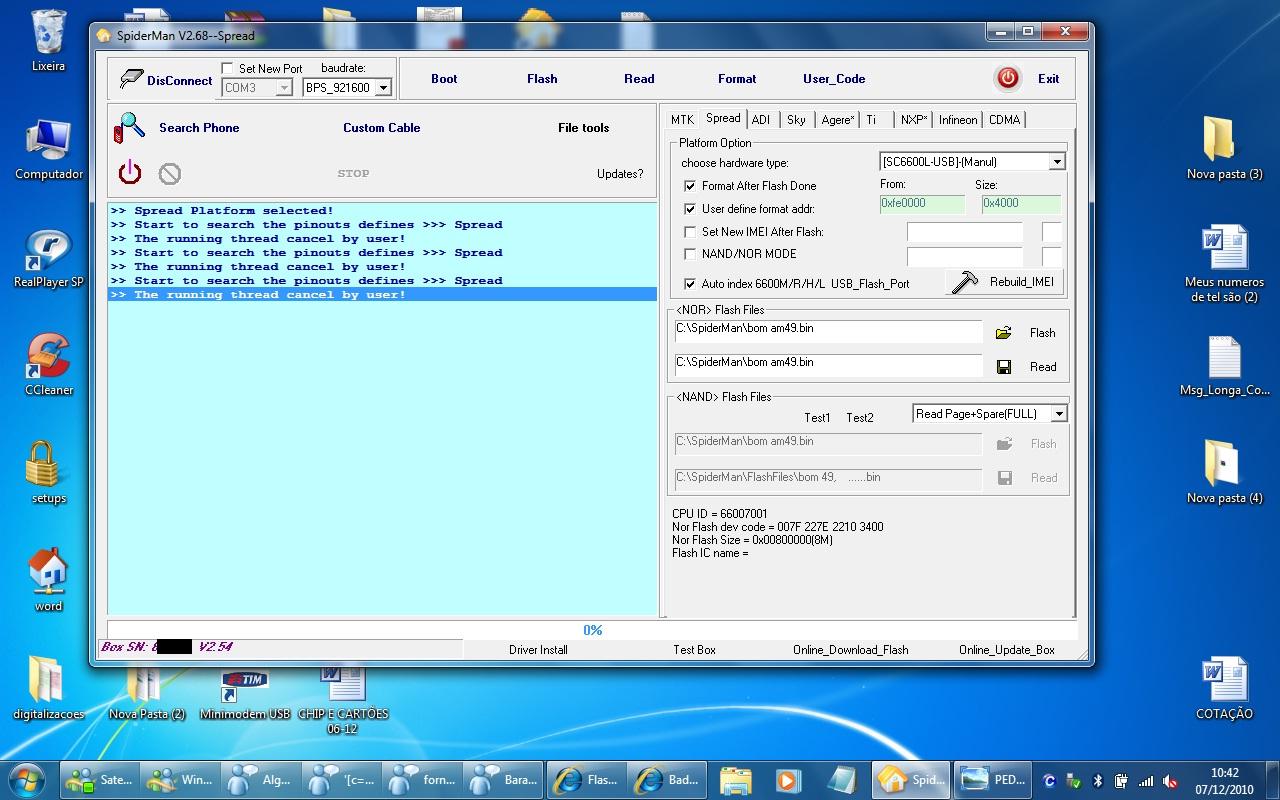Expand the baudrate BPS_921600 dropdown
The width and height of the screenshot is (1280, 800).
382,88
